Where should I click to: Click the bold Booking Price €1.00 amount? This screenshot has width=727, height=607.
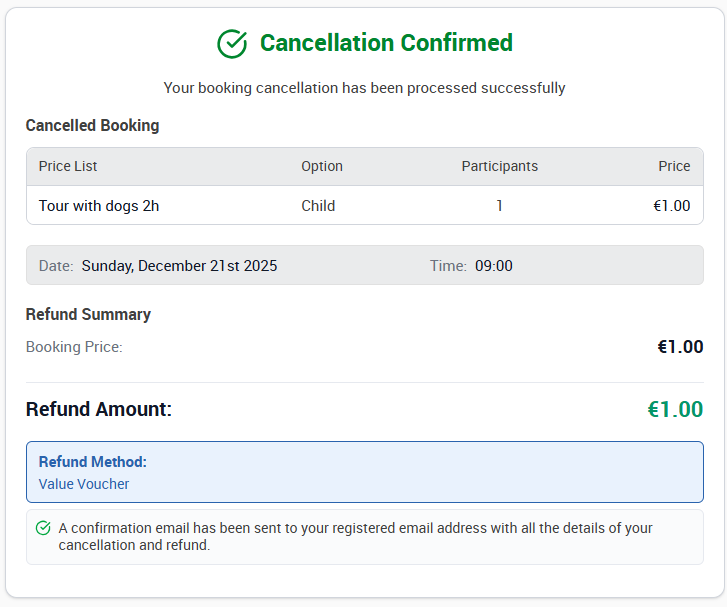[680, 347]
